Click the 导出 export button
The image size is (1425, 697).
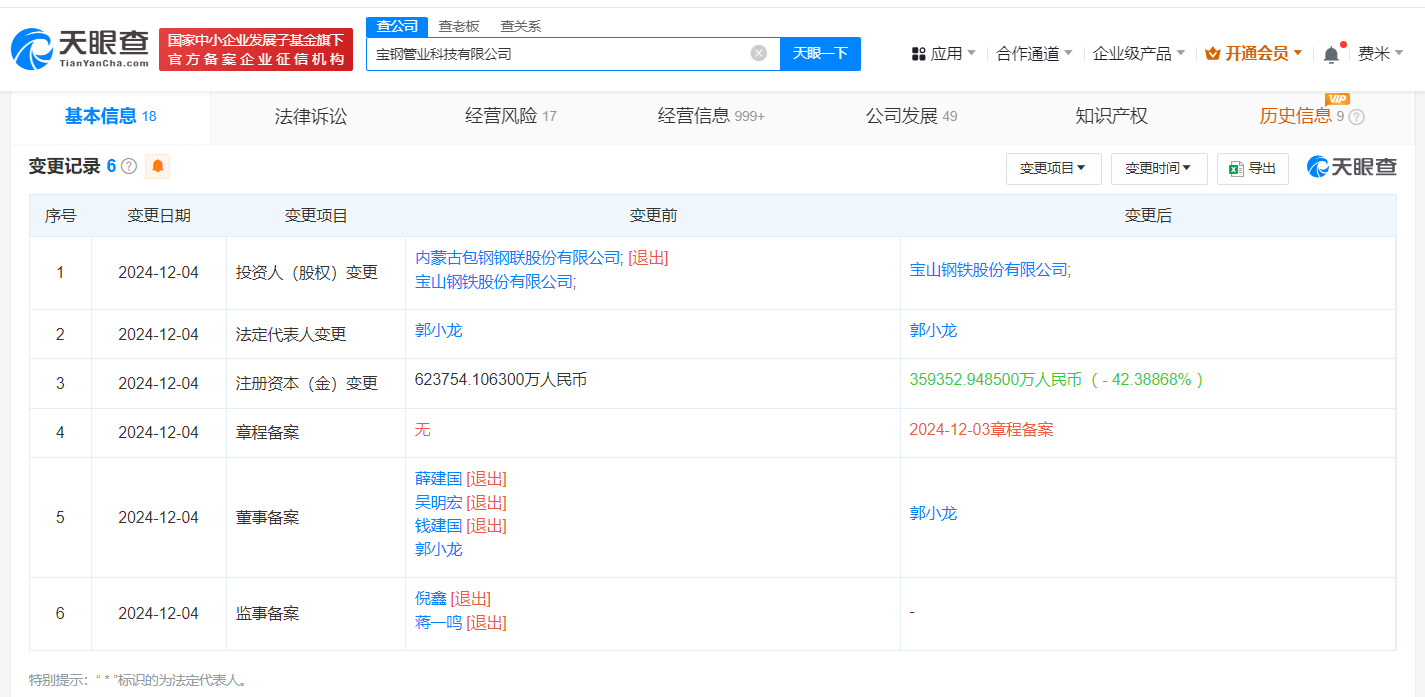tap(1253, 169)
